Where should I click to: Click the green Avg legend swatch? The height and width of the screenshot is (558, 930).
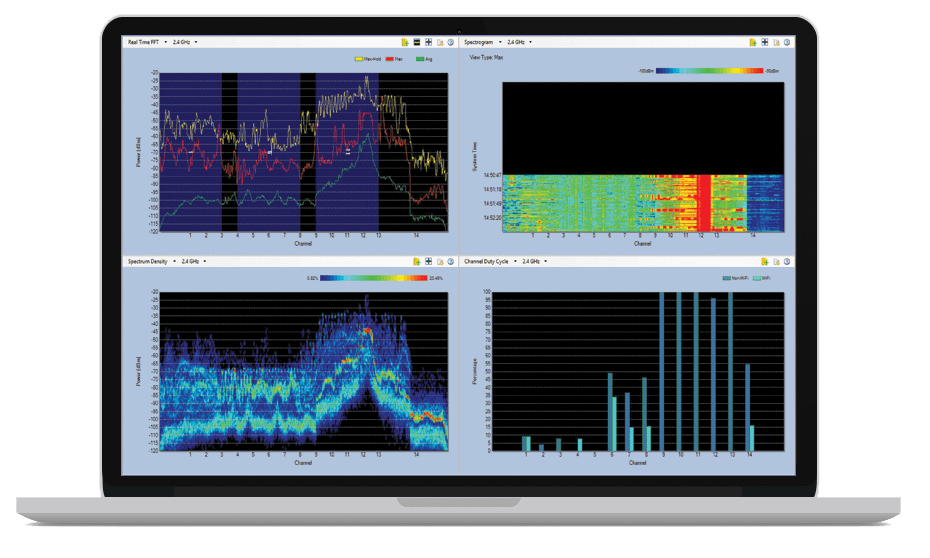coord(421,59)
